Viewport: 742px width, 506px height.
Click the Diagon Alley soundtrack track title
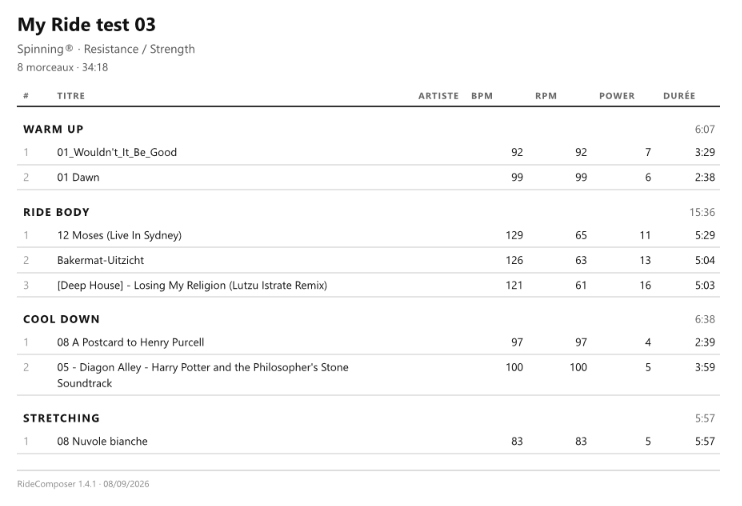click(x=203, y=375)
